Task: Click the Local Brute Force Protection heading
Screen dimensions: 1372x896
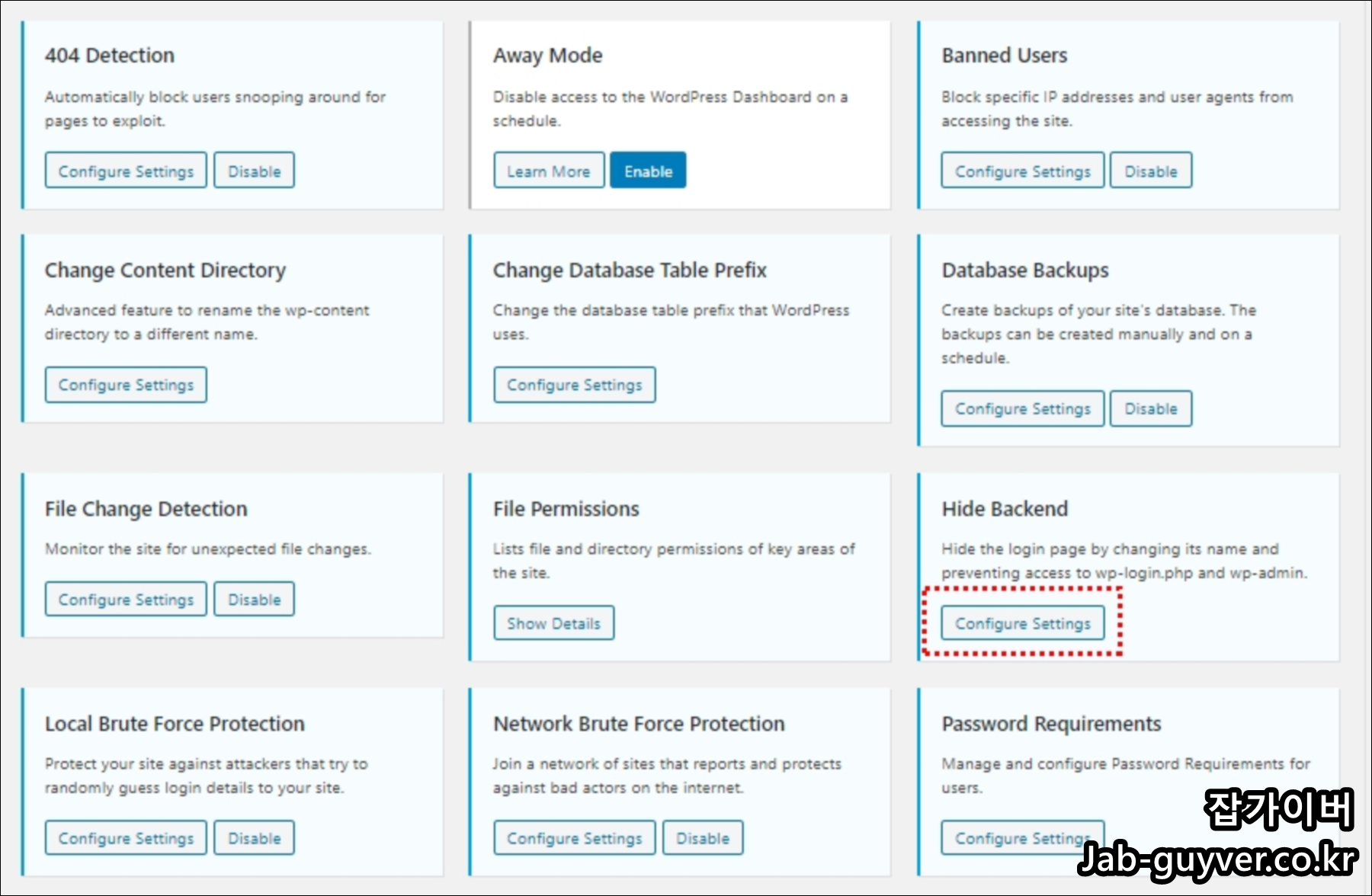Action: (175, 723)
